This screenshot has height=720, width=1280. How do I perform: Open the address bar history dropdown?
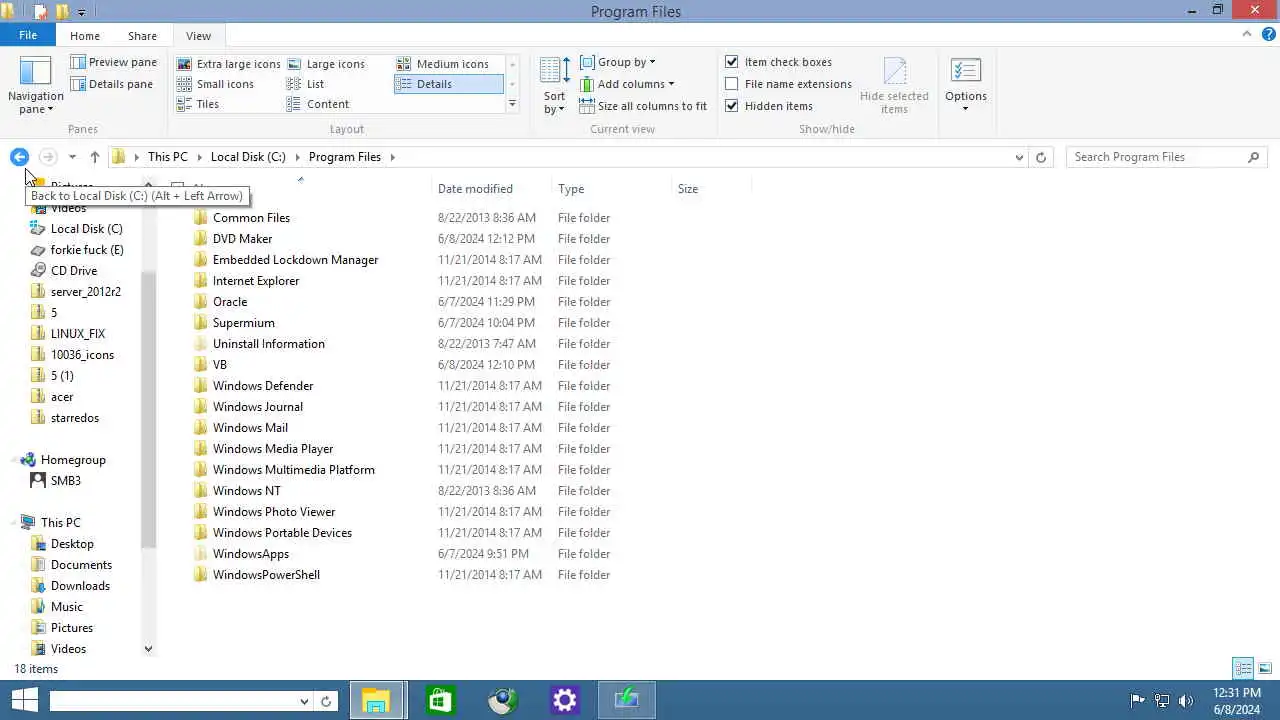point(1019,157)
